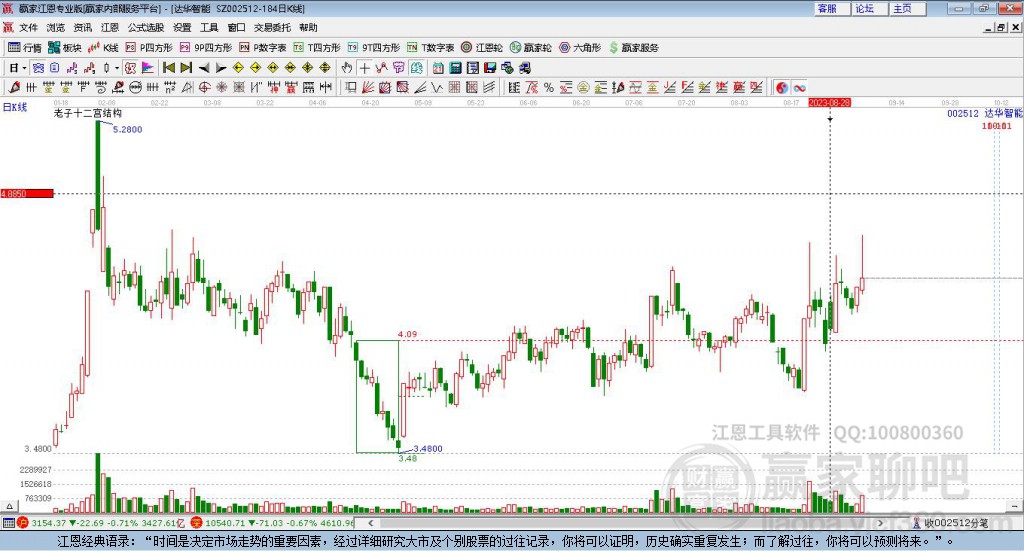Select the zigzag wave line tool
The image size is (1024, 551).
(436, 87)
